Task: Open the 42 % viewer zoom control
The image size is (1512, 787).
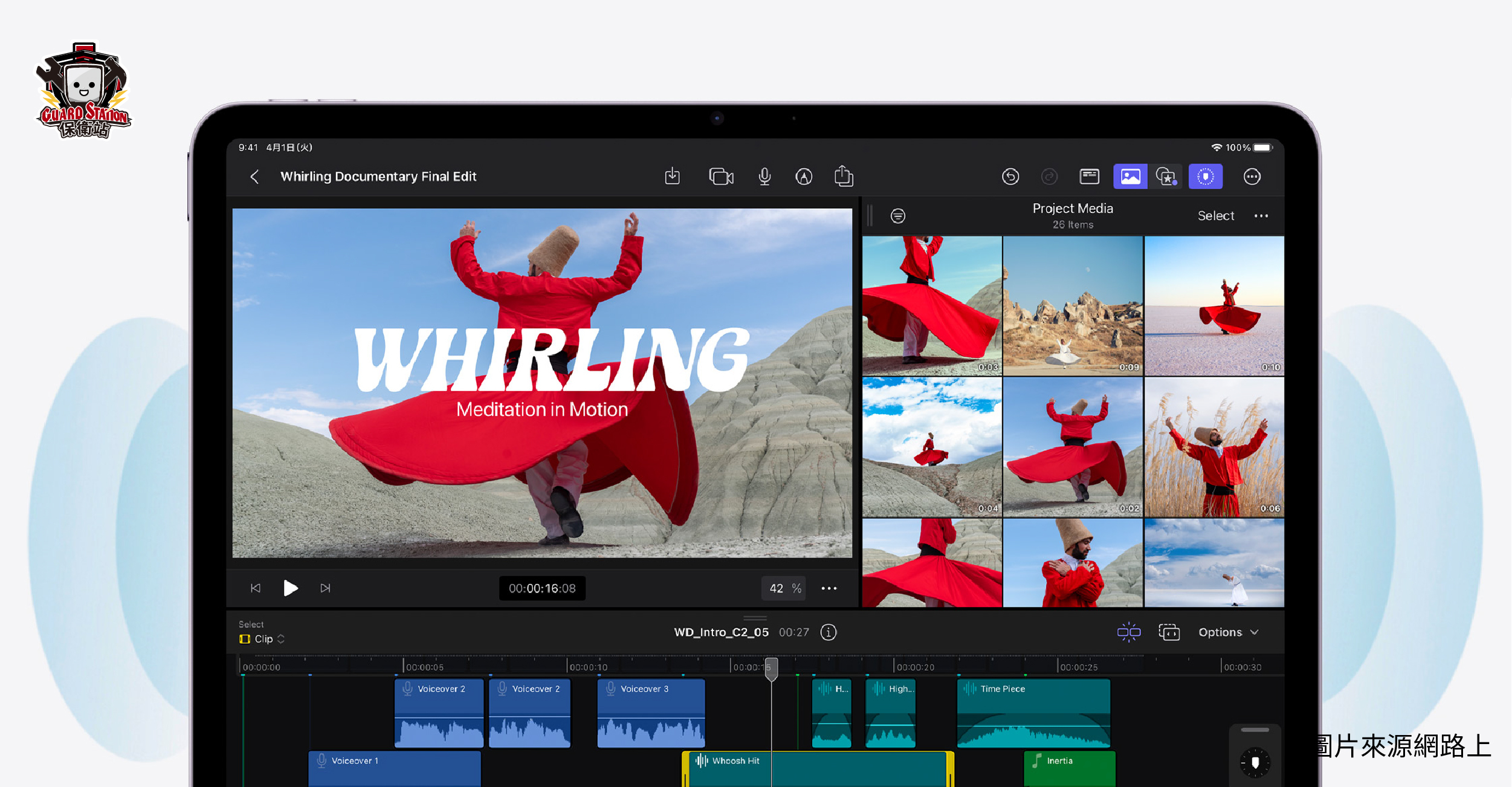Action: 784,588
